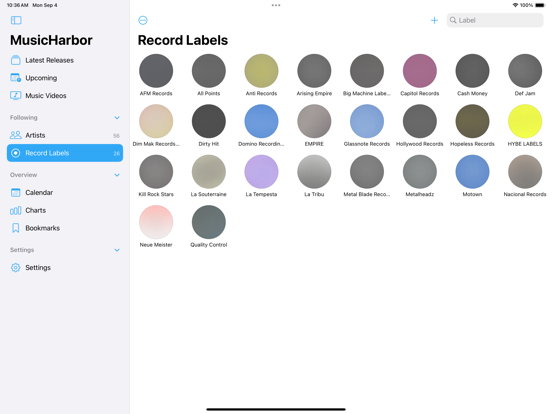
Task: Focus the Label search field
Action: tap(495, 20)
